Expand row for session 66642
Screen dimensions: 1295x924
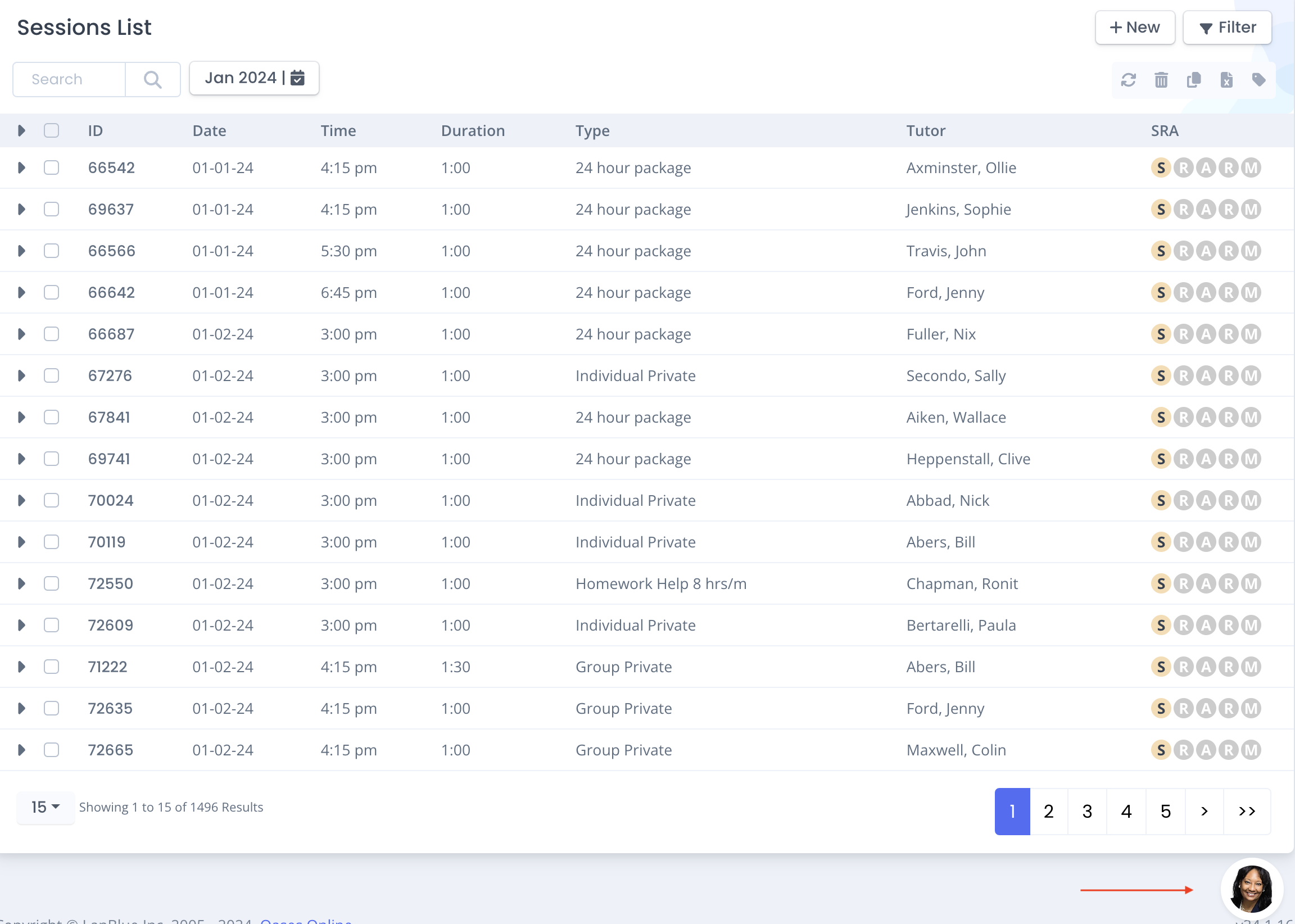tap(21, 292)
